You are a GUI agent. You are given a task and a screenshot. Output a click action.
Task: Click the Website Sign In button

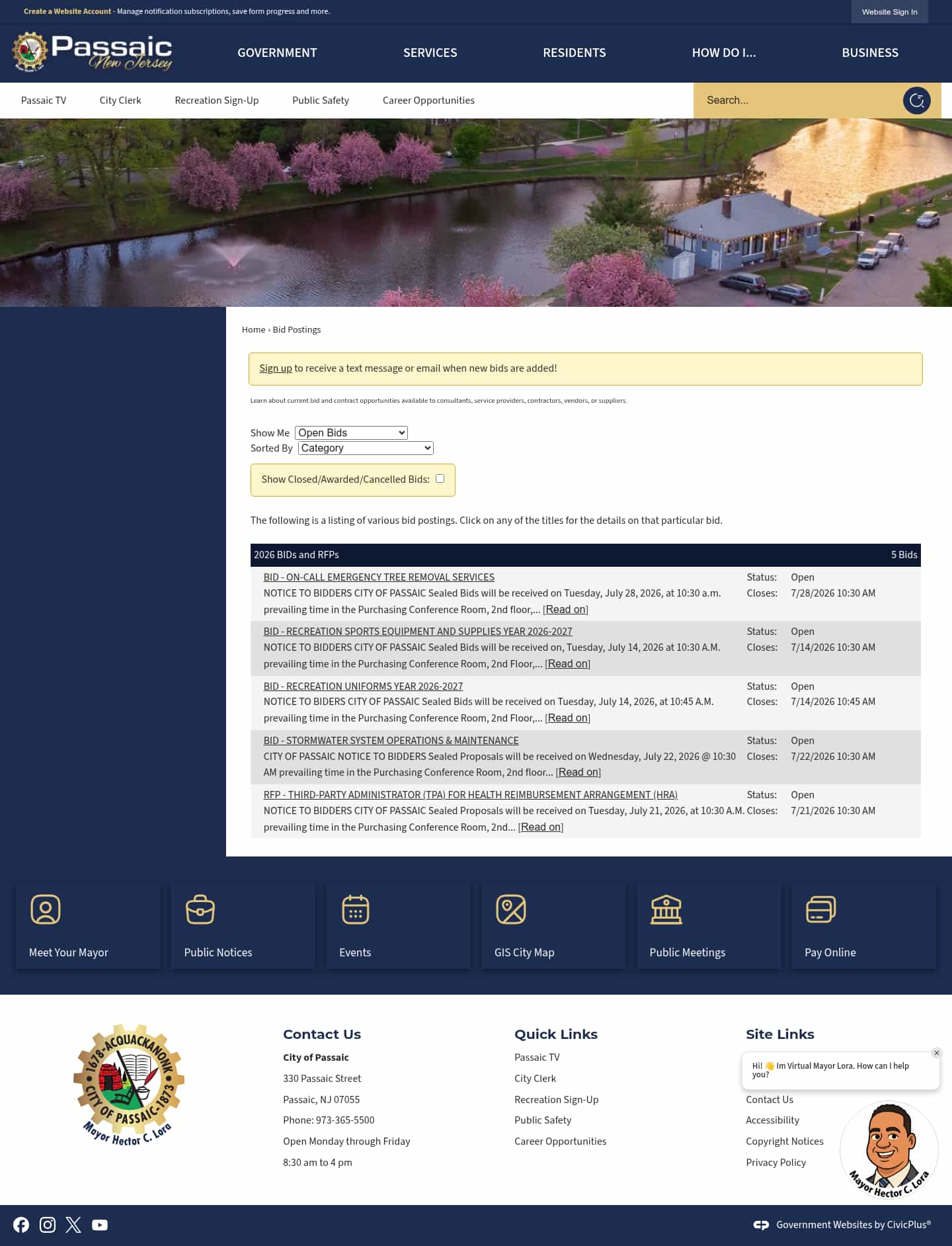click(x=889, y=12)
